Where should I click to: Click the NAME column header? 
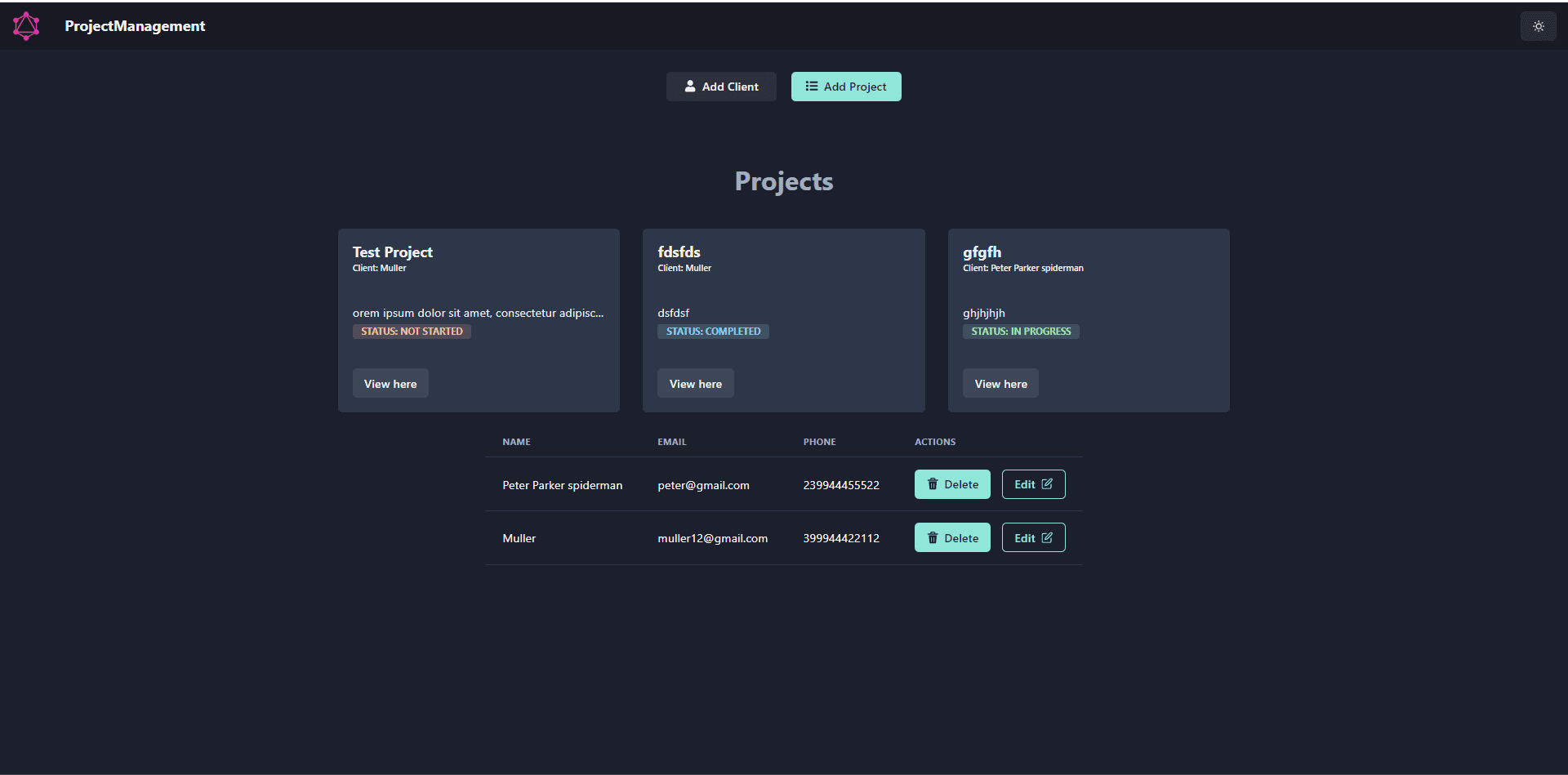click(x=516, y=441)
